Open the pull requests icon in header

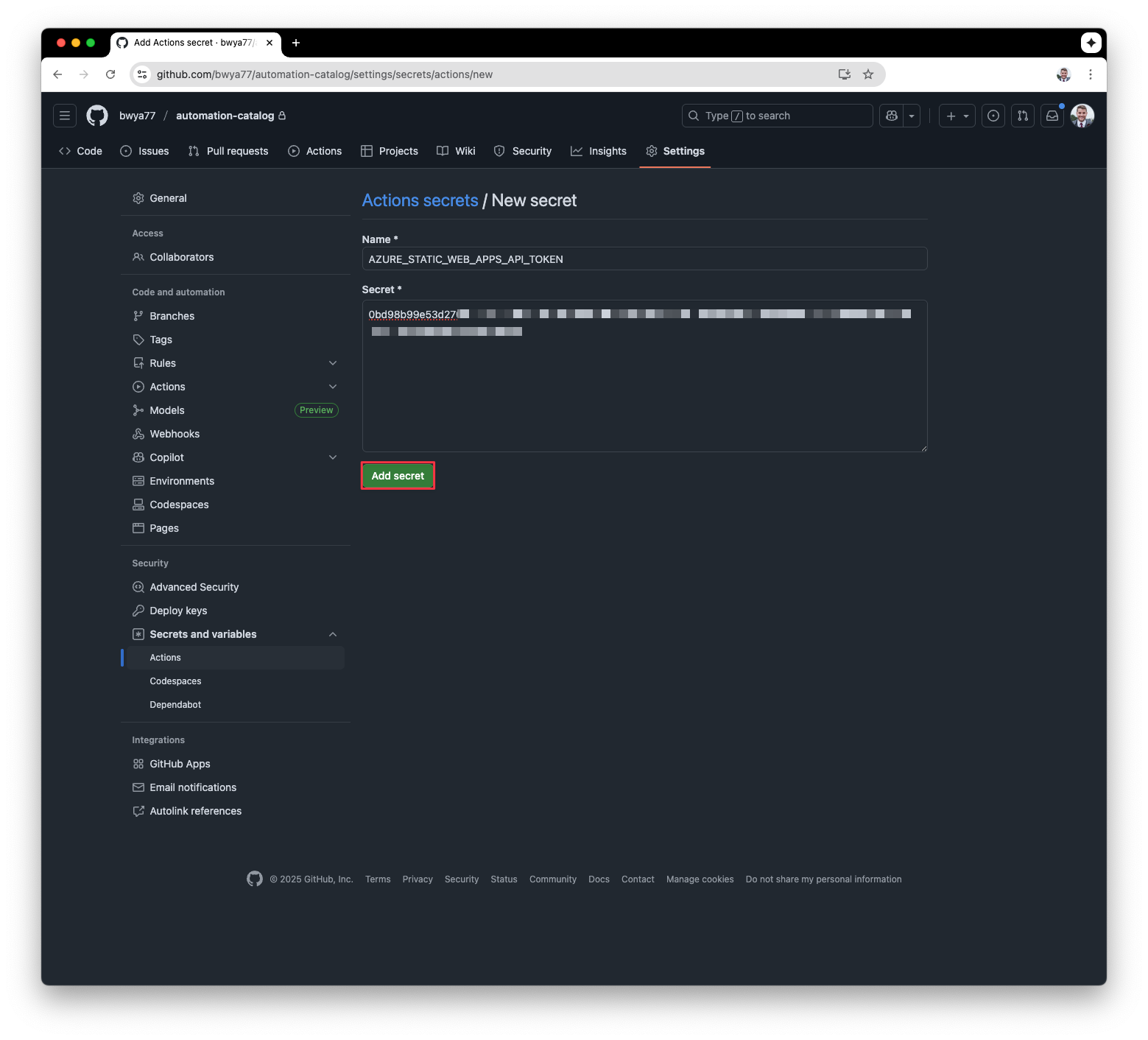(1023, 116)
